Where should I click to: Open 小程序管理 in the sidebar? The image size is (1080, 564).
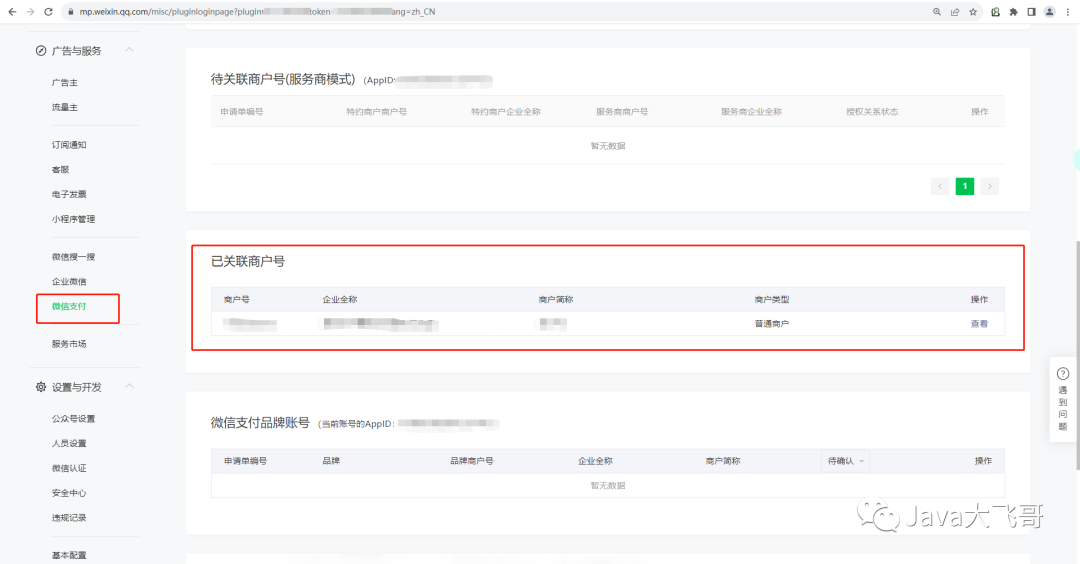pyautogui.click(x=73, y=219)
